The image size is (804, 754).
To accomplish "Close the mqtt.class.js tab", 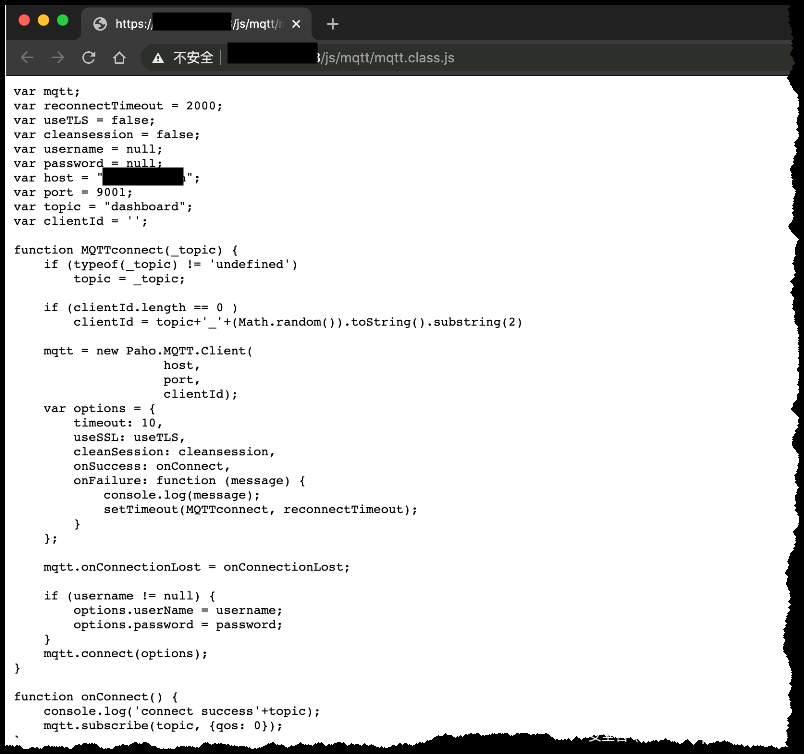I will [296, 23].
